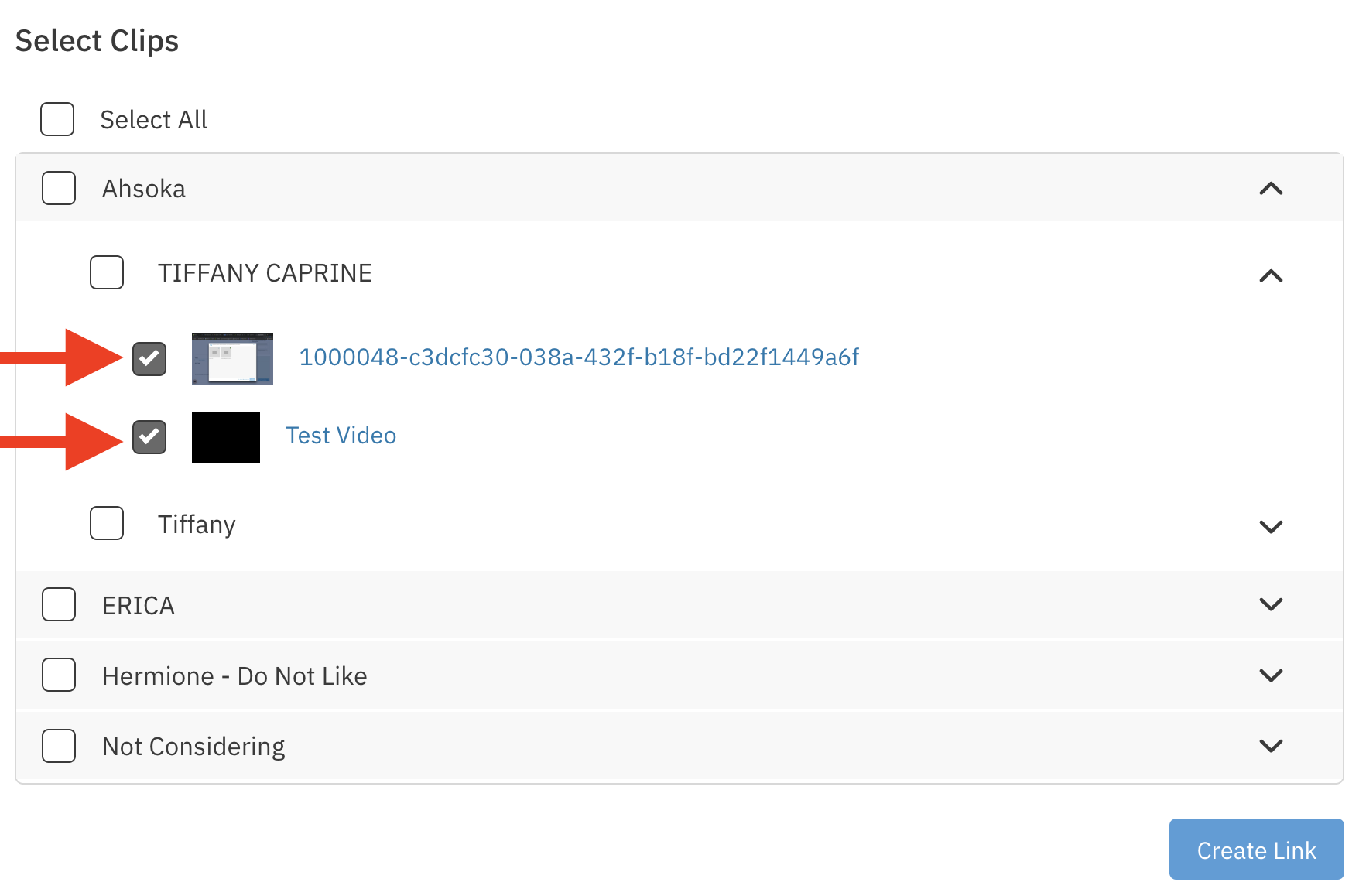
Task: Click the 1000048 clip screenshot thumbnail
Action: point(232,359)
